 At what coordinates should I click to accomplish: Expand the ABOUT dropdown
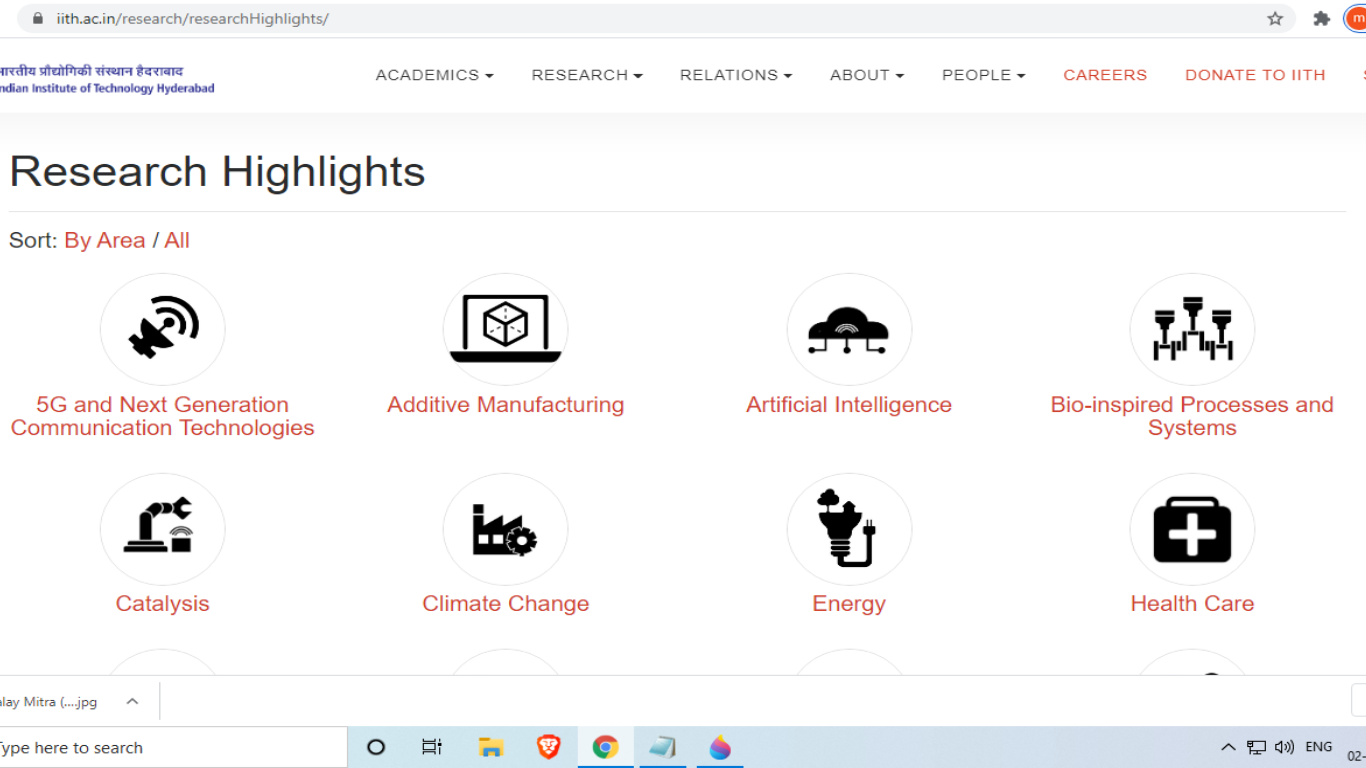[x=866, y=75]
